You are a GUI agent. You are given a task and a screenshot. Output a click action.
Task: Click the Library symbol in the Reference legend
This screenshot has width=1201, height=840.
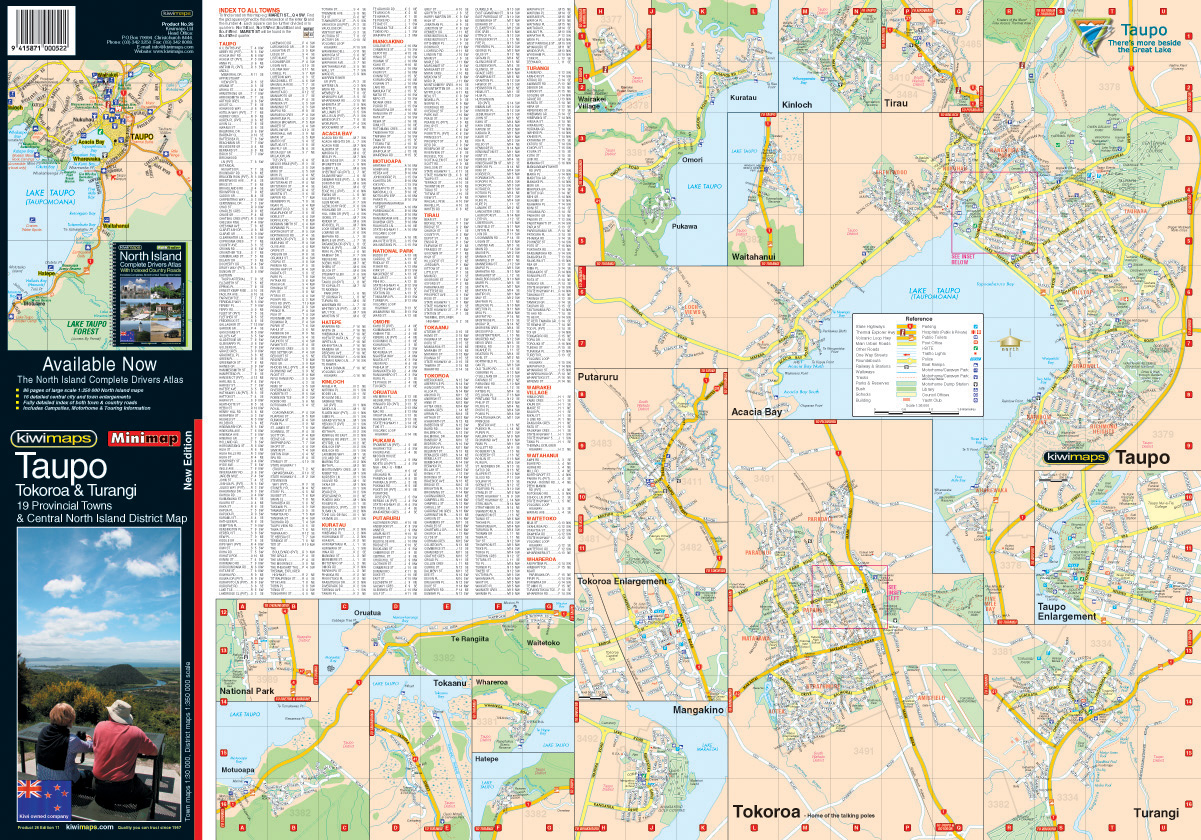(x=976, y=390)
